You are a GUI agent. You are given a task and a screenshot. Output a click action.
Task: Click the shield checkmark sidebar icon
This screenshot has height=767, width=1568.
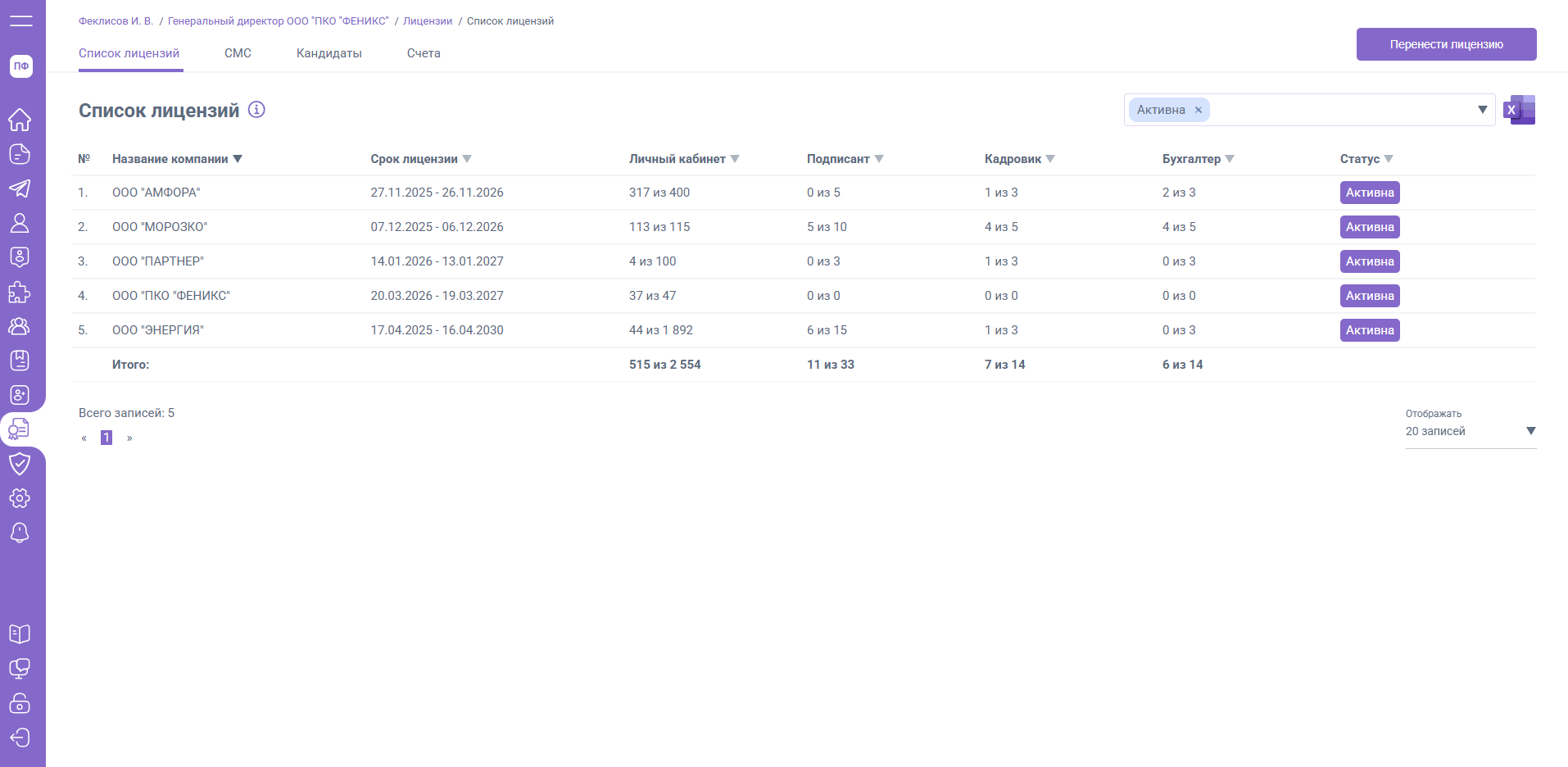point(20,464)
